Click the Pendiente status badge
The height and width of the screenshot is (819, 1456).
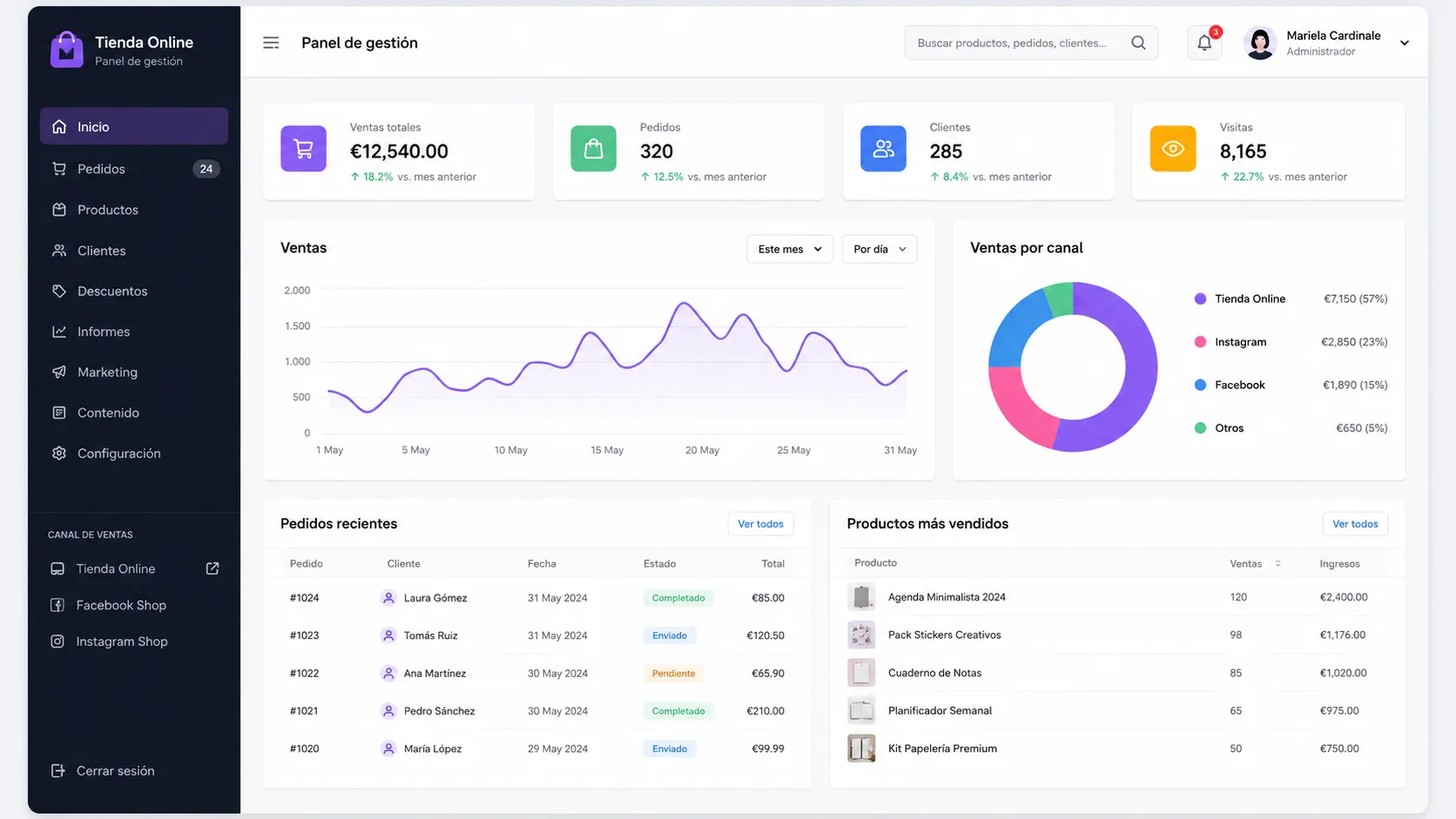tap(673, 673)
